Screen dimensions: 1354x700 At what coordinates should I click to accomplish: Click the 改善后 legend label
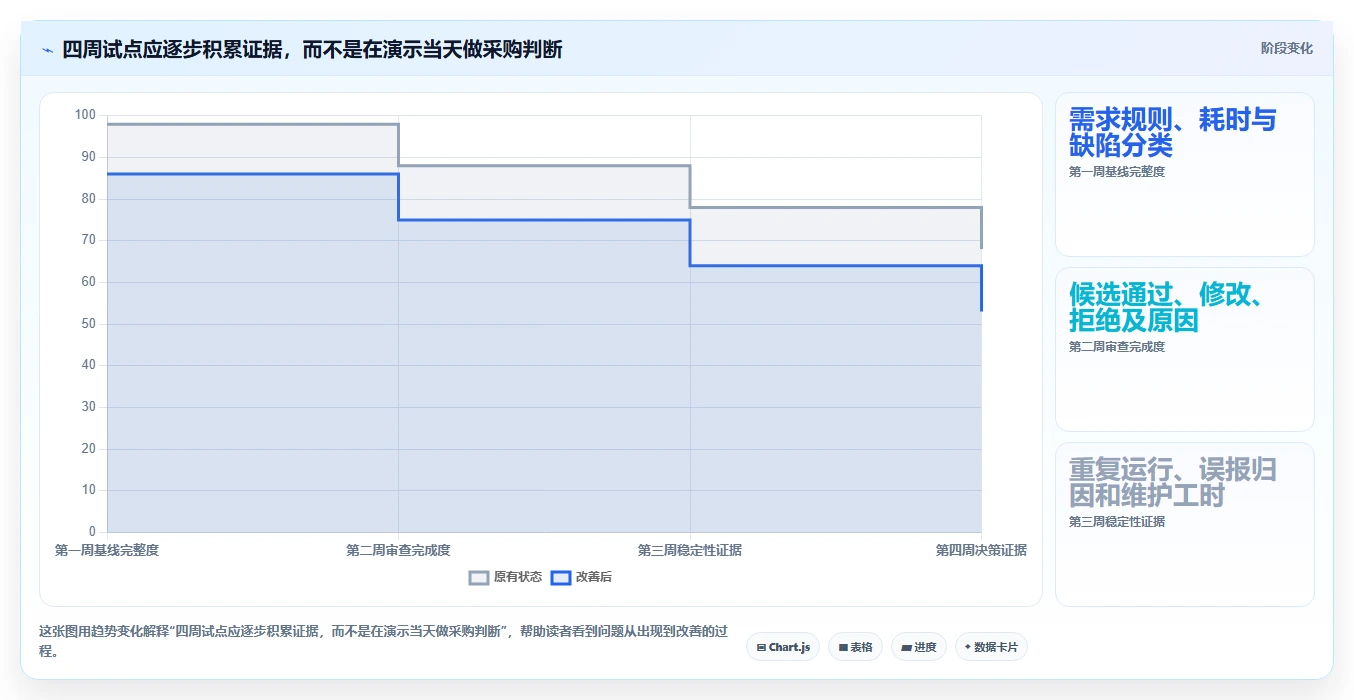coord(594,577)
